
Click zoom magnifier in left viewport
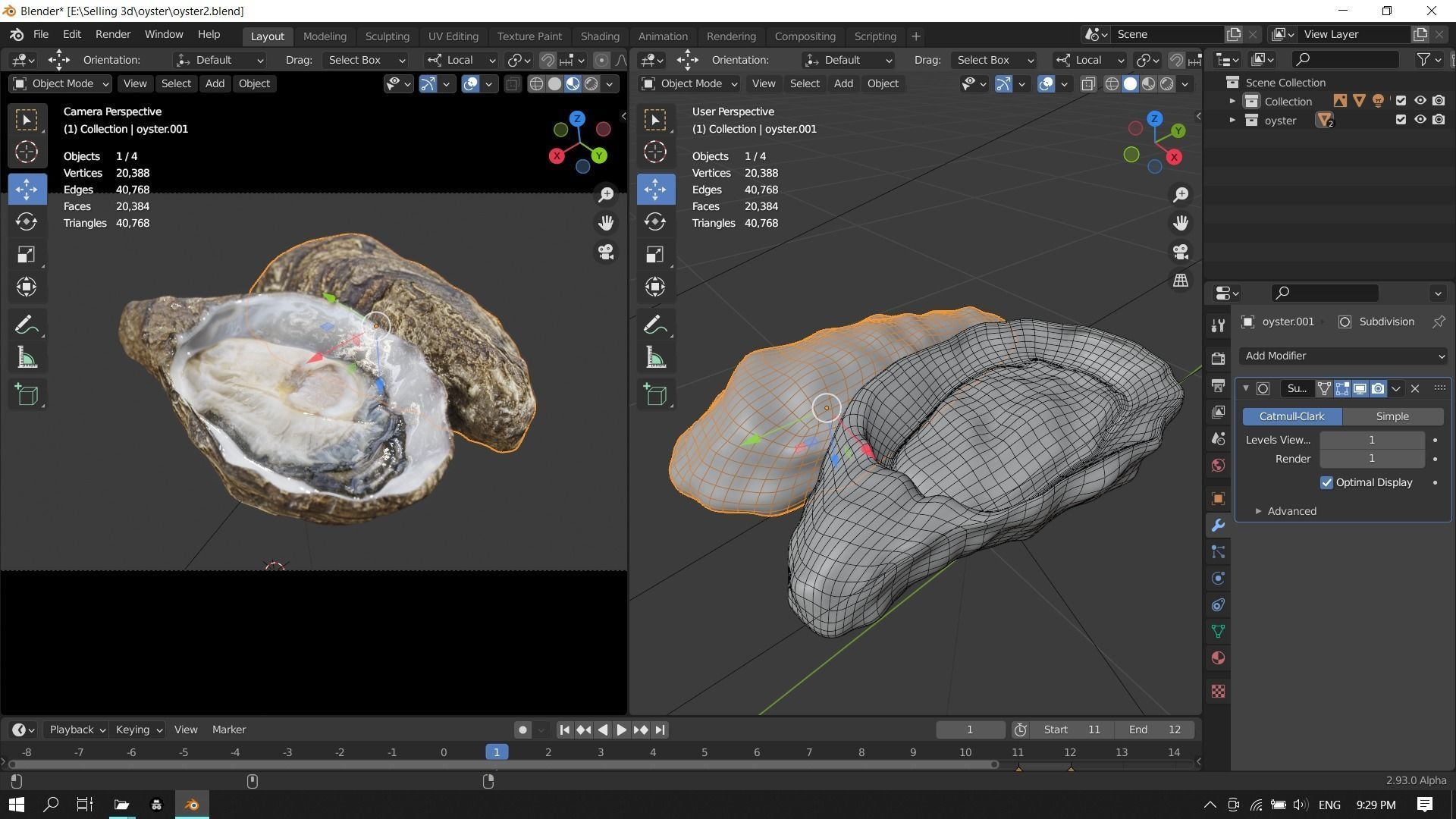pos(606,195)
